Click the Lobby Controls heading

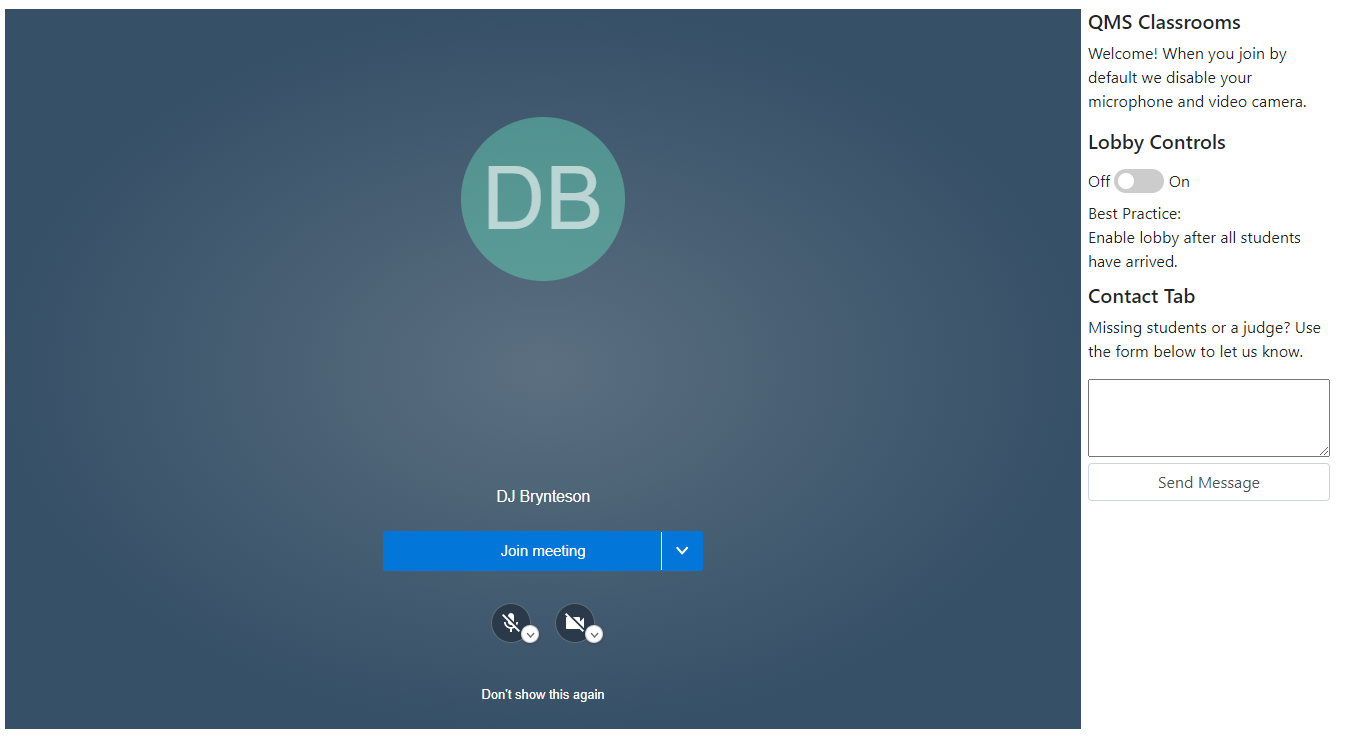(1156, 142)
